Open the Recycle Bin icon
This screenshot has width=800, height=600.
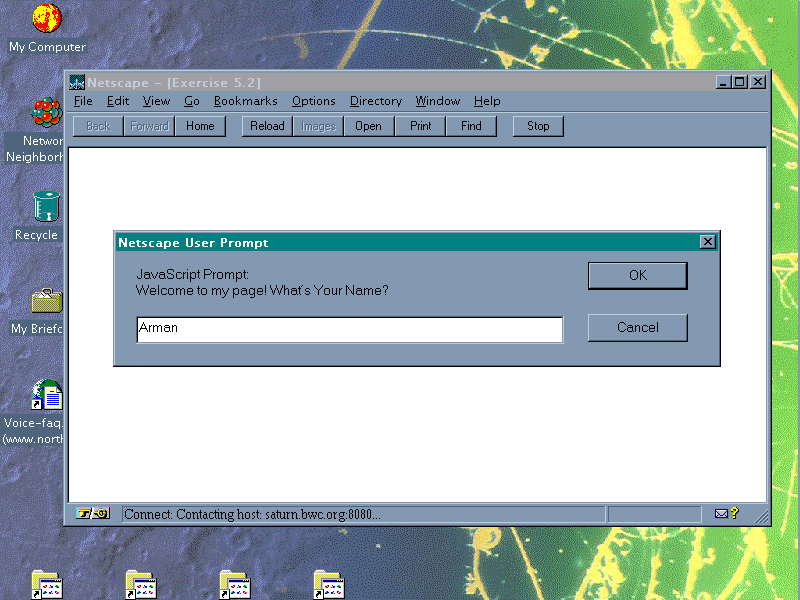click(46, 206)
